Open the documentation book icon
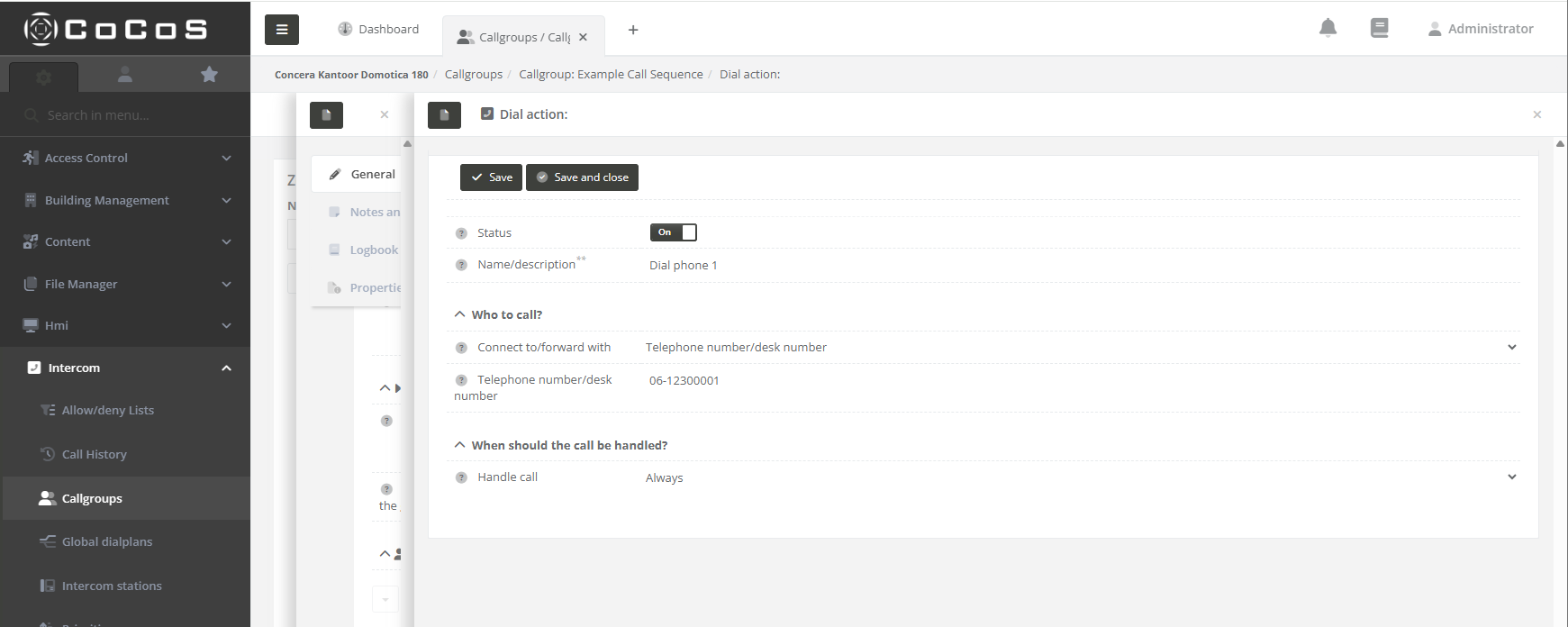 click(x=1379, y=28)
